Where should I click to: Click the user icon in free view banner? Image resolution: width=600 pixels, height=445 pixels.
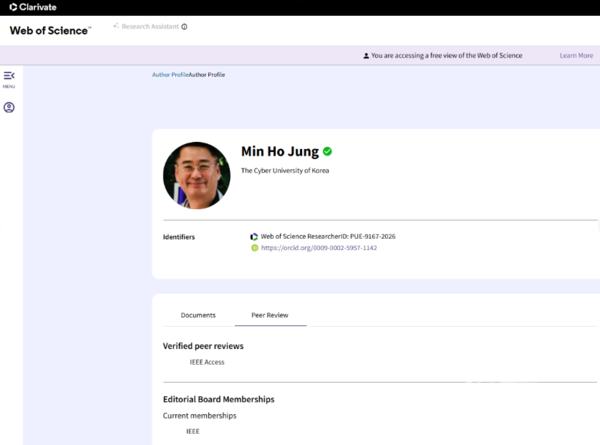[x=366, y=56]
